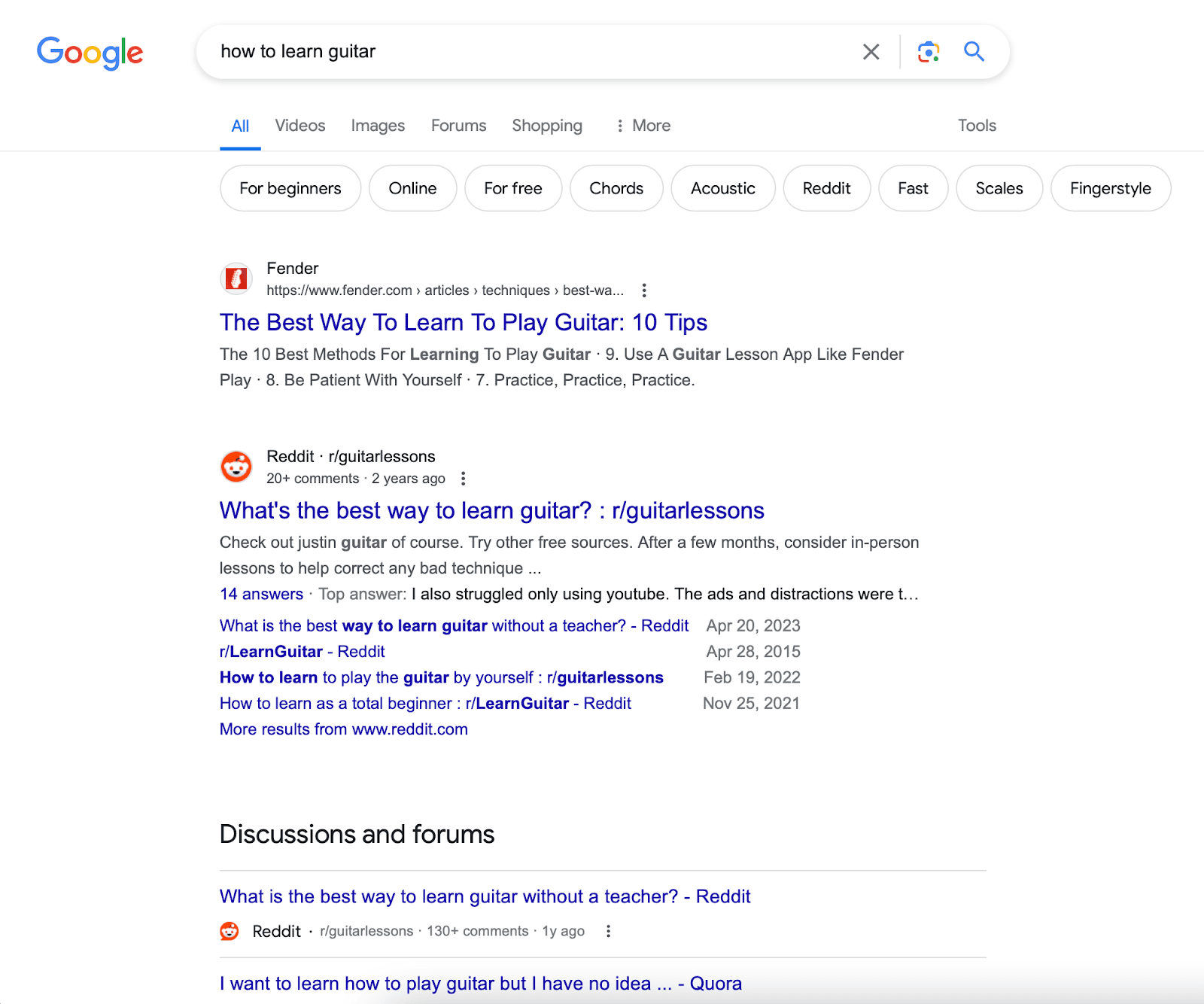Select the Reddit filter chip
The image size is (1204, 1004).
[x=827, y=188]
